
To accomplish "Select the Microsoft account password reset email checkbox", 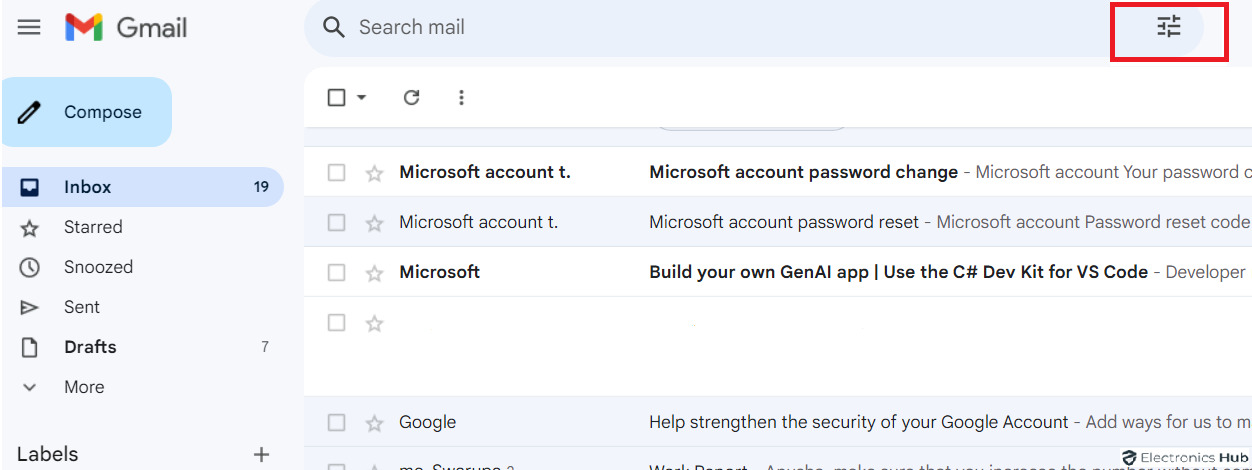I will click(337, 222).
